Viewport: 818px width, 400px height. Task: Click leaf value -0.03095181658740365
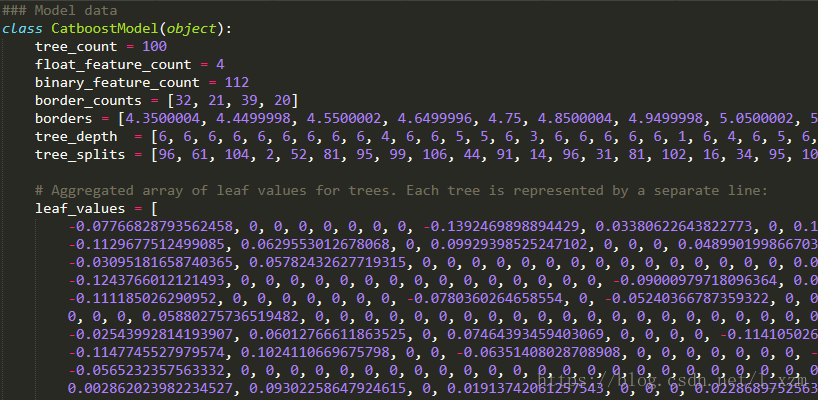151,263
